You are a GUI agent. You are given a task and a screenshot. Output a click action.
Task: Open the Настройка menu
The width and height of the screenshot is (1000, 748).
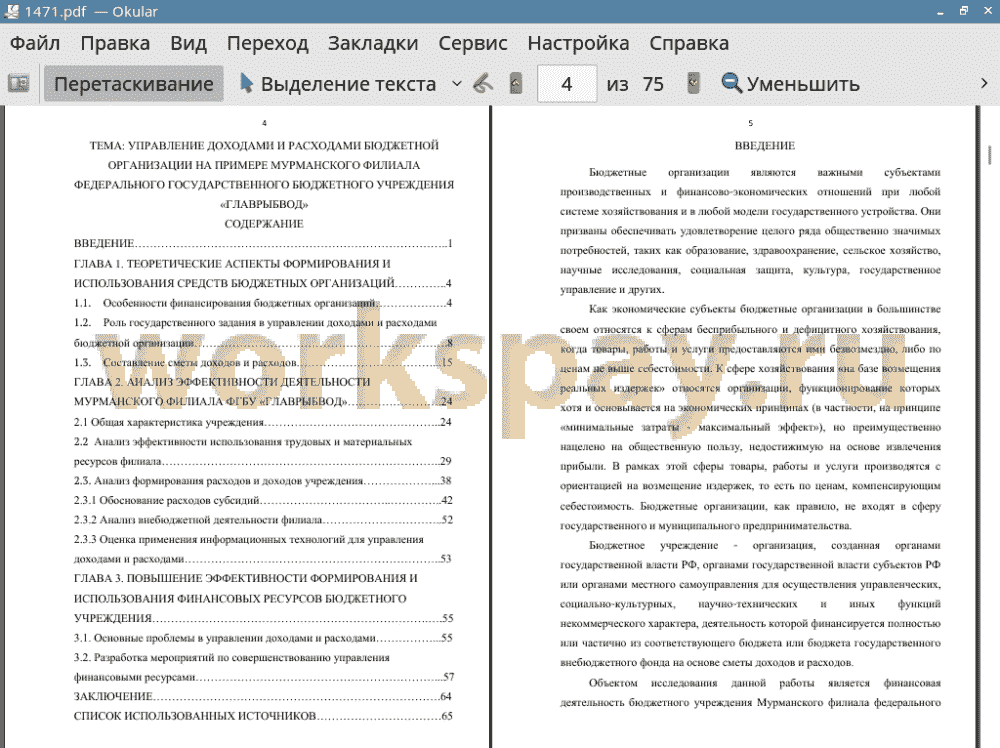click(578, 43)
